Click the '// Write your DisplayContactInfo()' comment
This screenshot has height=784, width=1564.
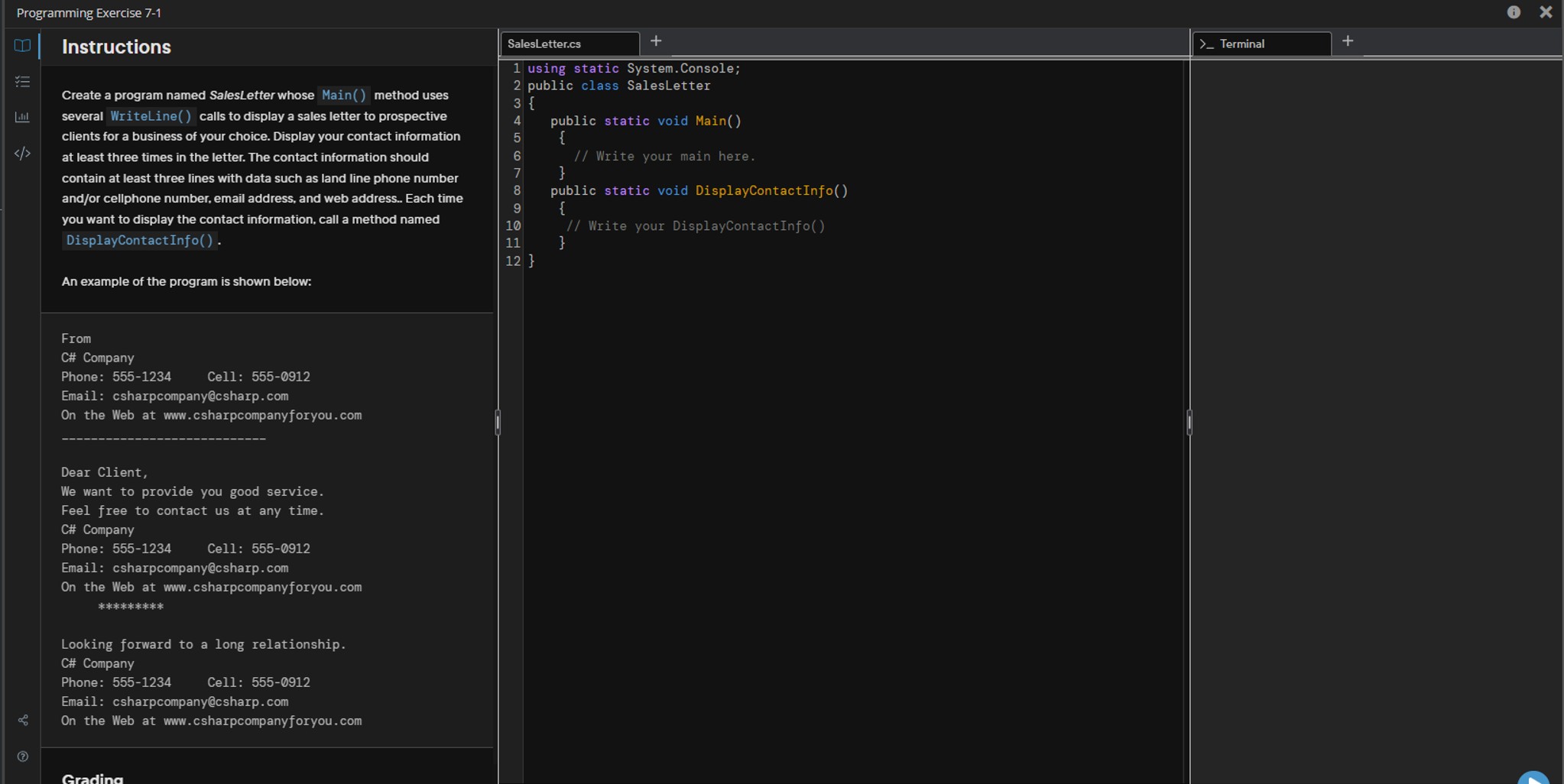pyautogui.click(x=696, y=226)
